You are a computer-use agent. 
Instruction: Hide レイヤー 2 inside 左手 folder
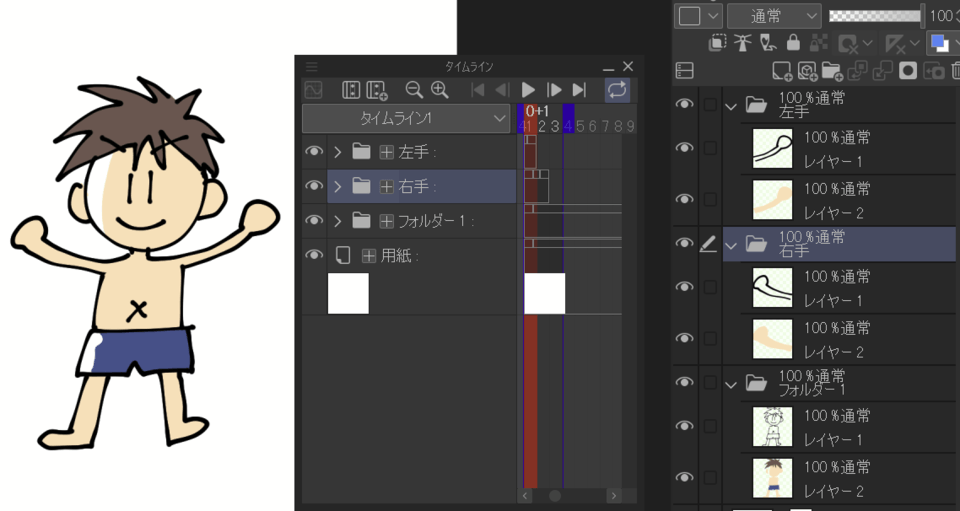click(684, 199)
